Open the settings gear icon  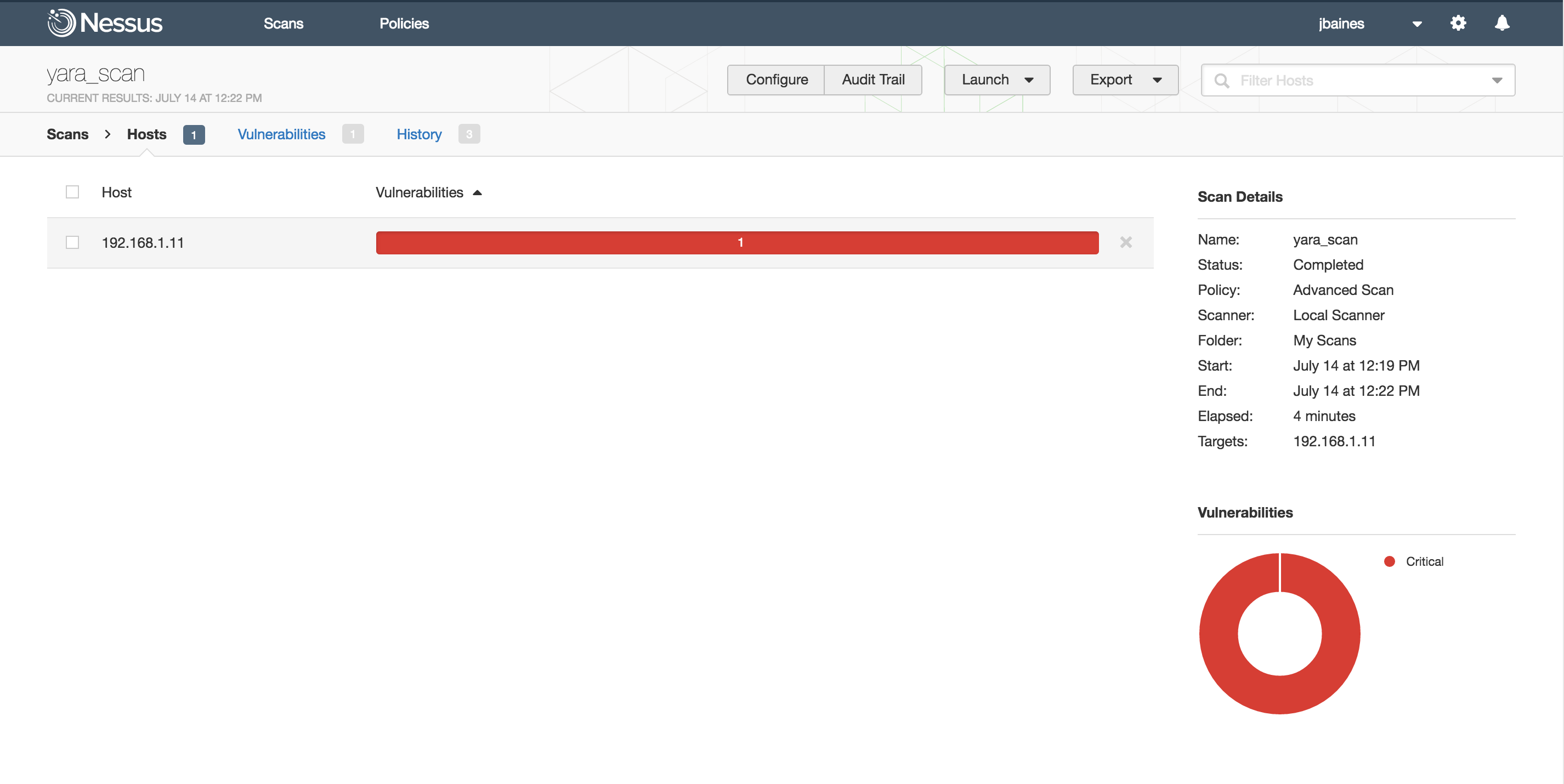(x=1458, y=23)
